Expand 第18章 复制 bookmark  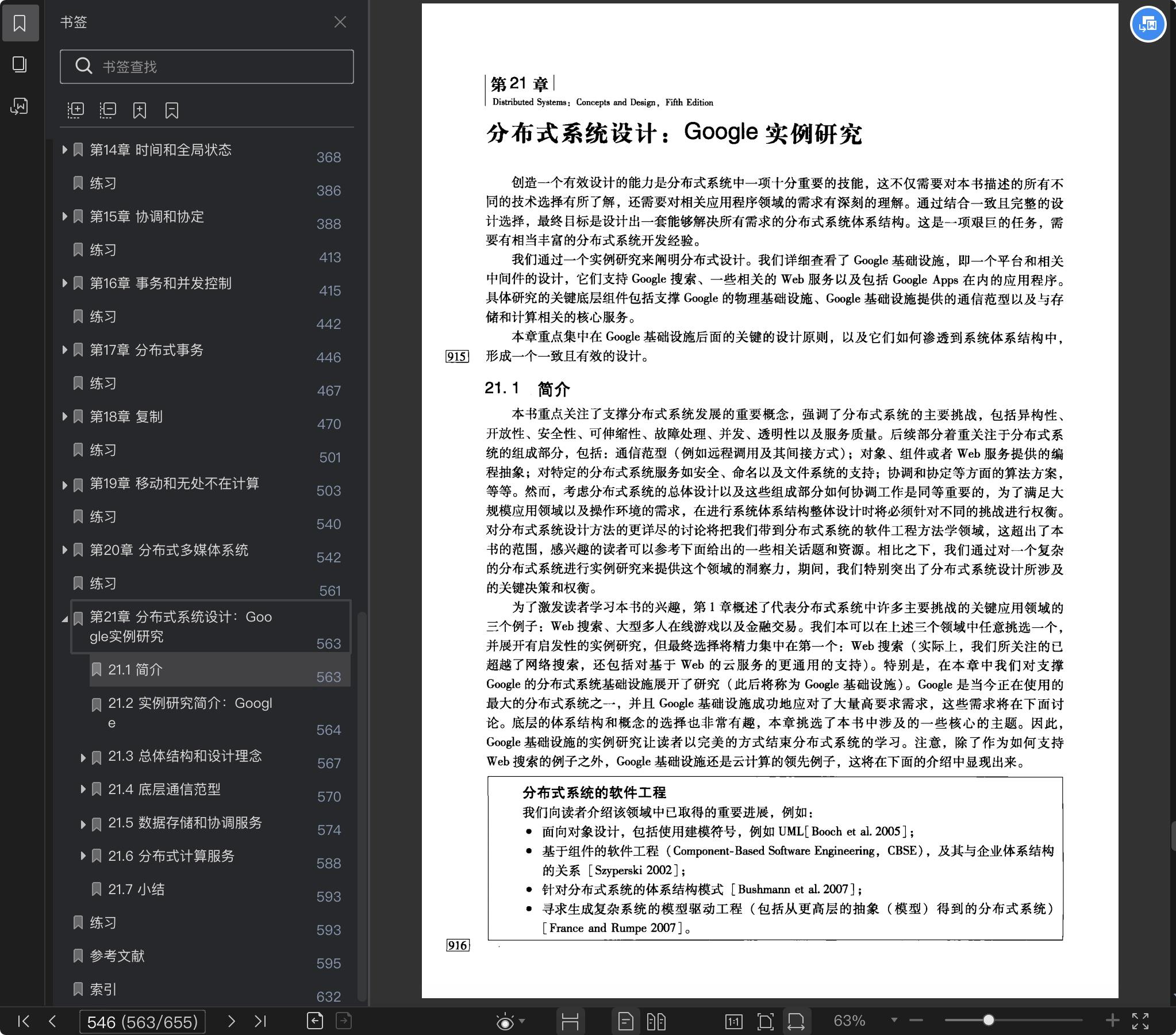click(64, 417)
